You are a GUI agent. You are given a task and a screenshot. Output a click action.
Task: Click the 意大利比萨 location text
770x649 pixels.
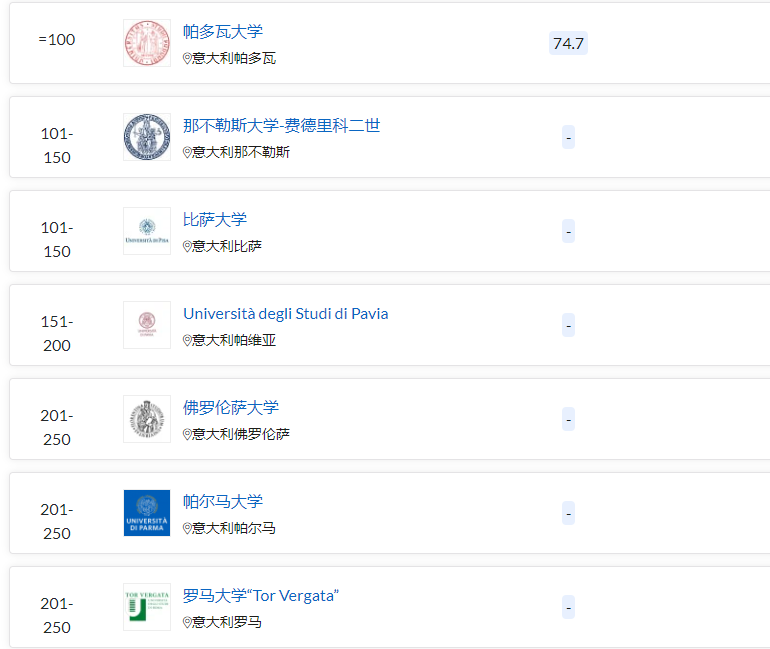pos(227,246)
